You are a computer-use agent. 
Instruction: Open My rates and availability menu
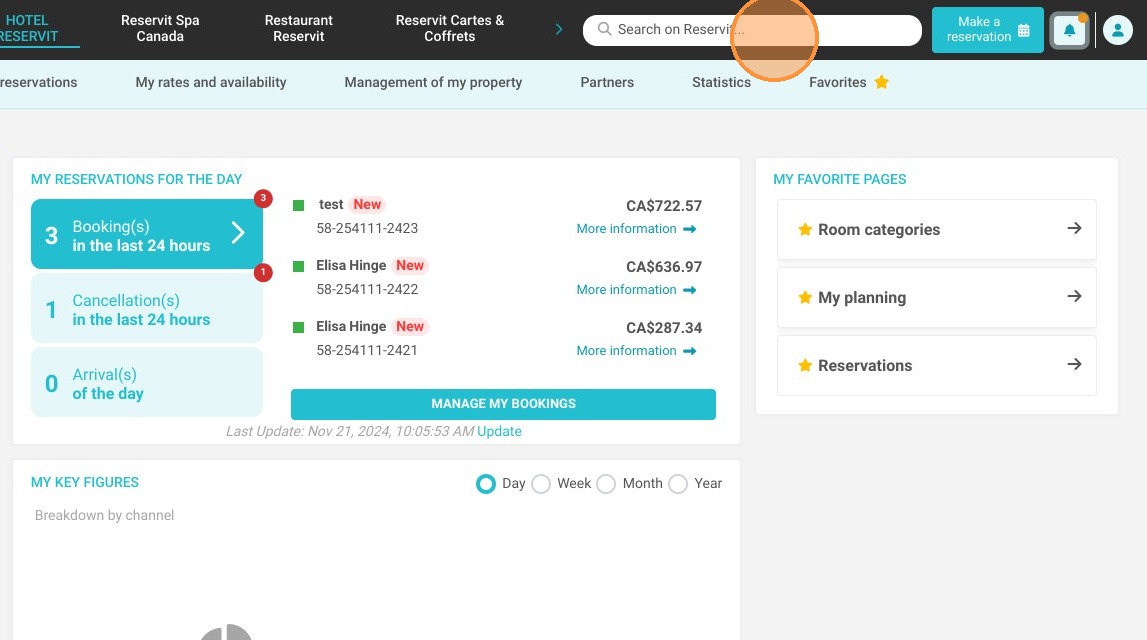point(211,83)
